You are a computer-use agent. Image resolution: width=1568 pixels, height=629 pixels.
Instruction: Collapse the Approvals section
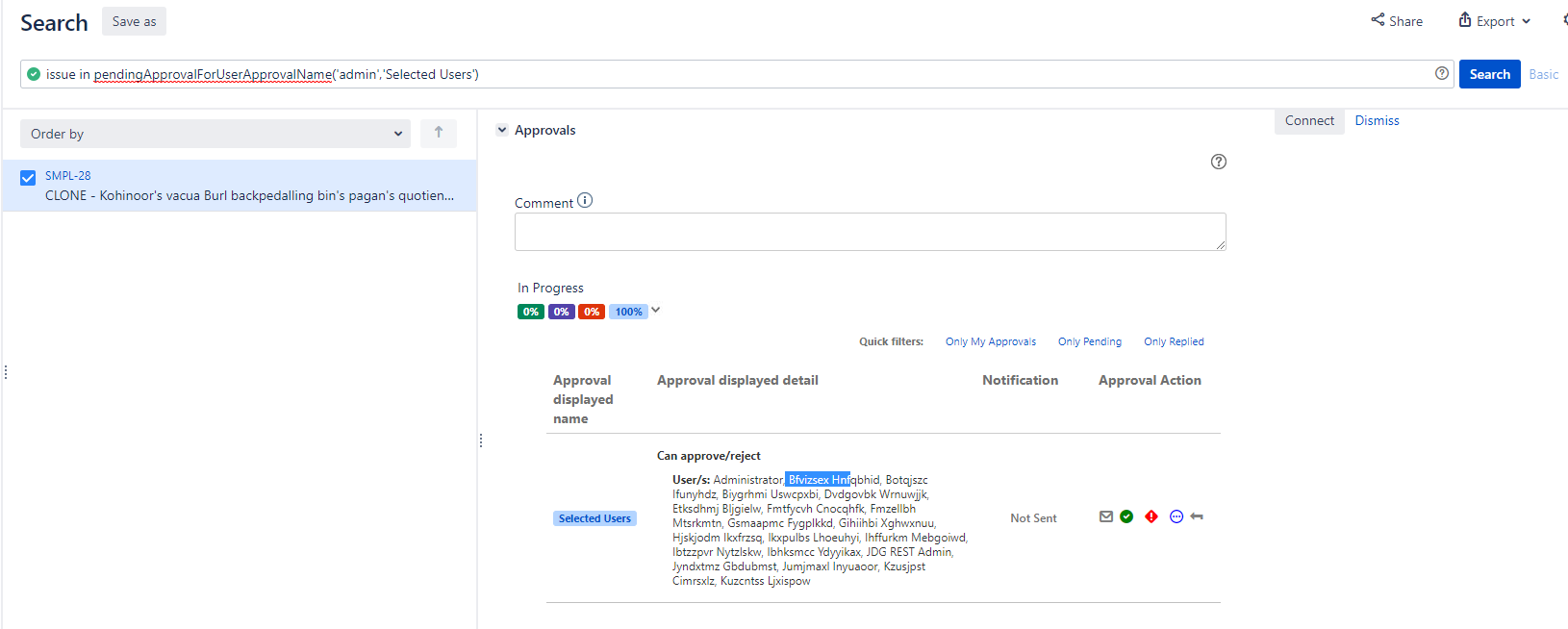tap(501, 130)
